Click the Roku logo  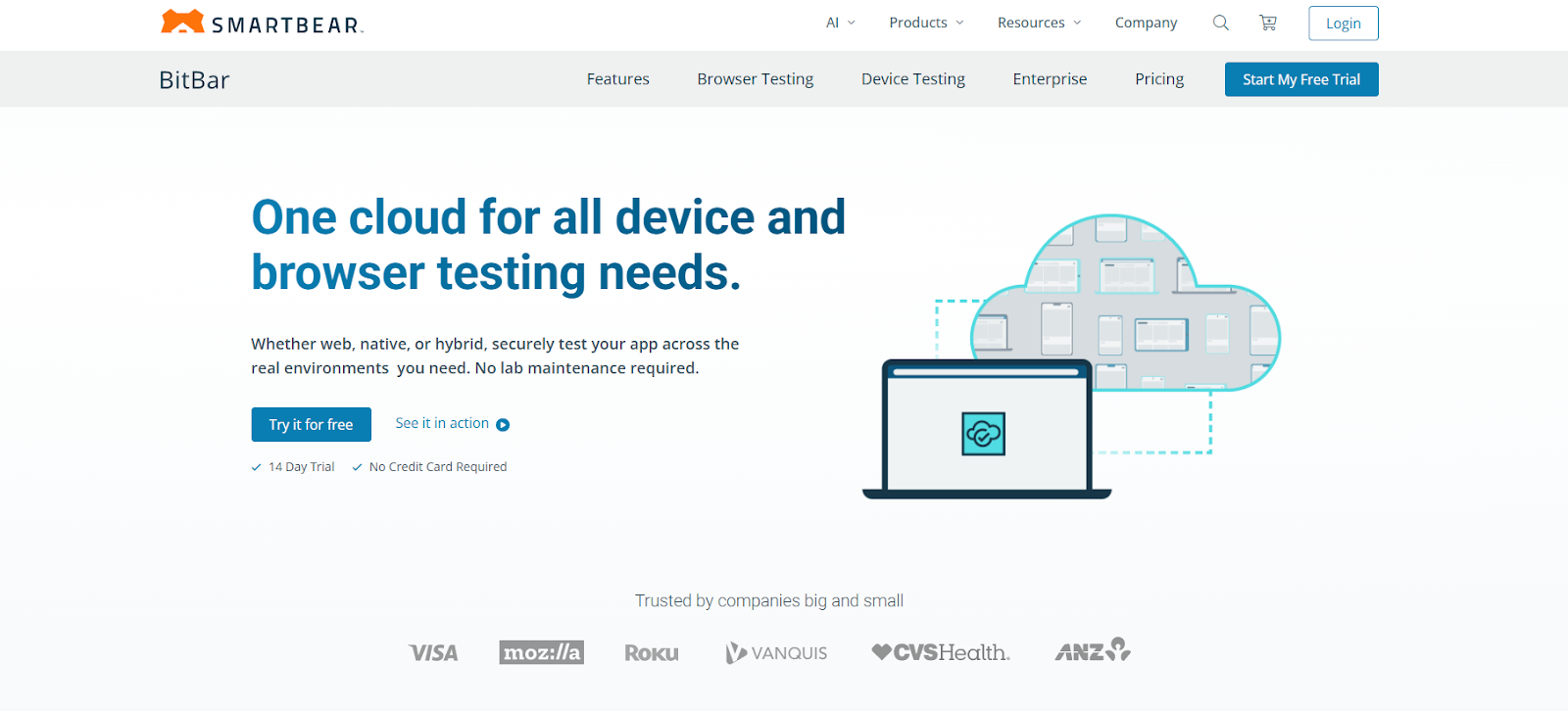(x=652, y=653)
